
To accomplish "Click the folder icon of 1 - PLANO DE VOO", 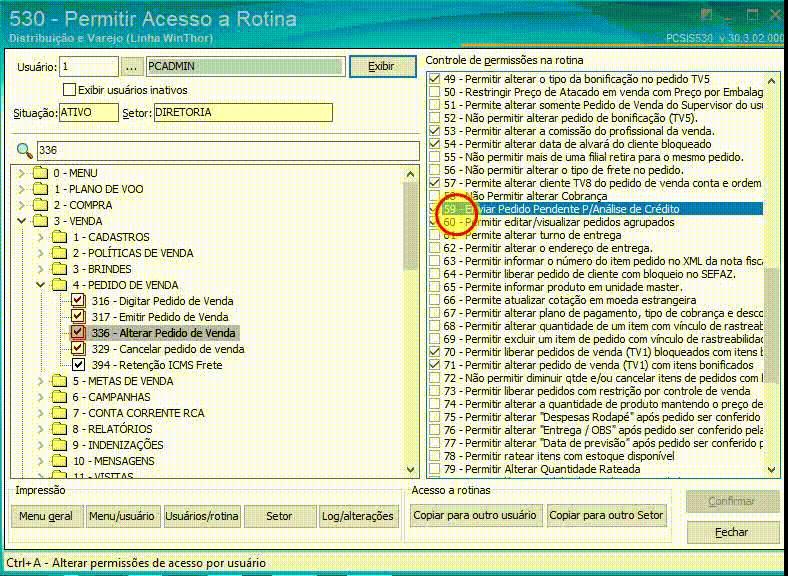I will tap(40, 189).
